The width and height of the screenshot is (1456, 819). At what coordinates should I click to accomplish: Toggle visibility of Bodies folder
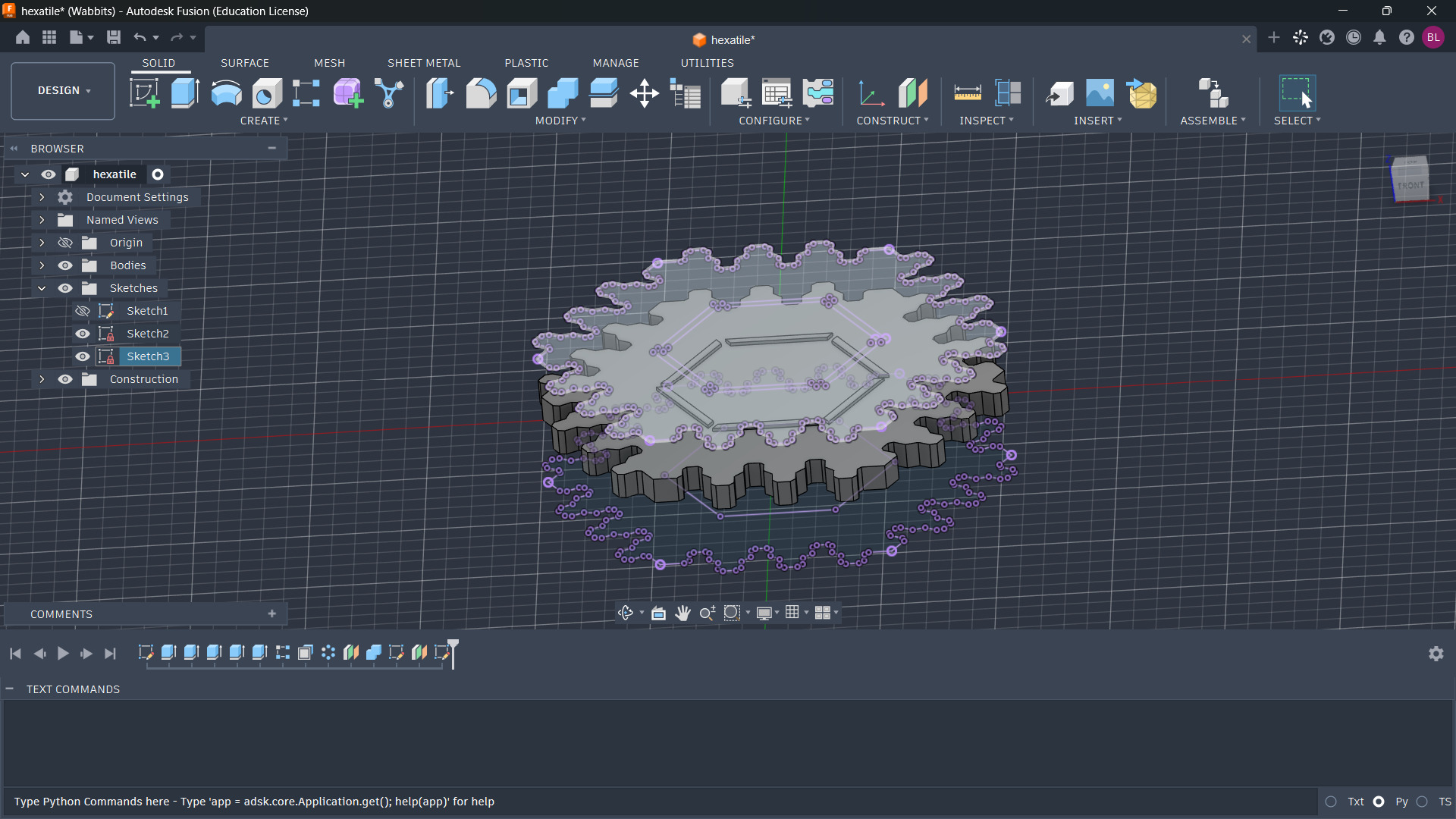tap(65, 265)
